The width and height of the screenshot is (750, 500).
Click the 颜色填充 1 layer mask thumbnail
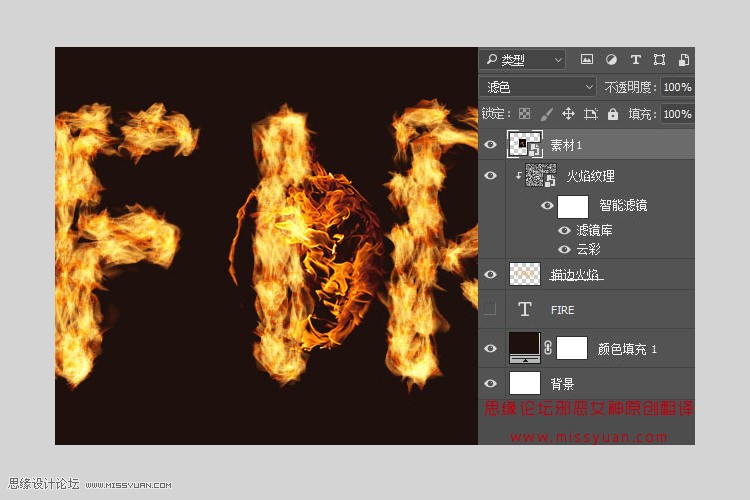[x=572, y=348]
